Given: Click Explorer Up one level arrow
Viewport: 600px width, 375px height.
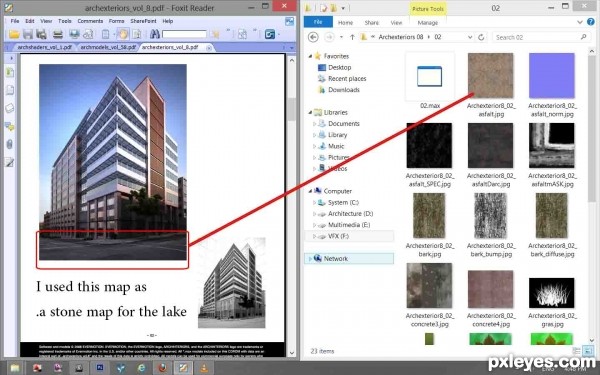Looking at the screenshot, I should click(352, 37).
